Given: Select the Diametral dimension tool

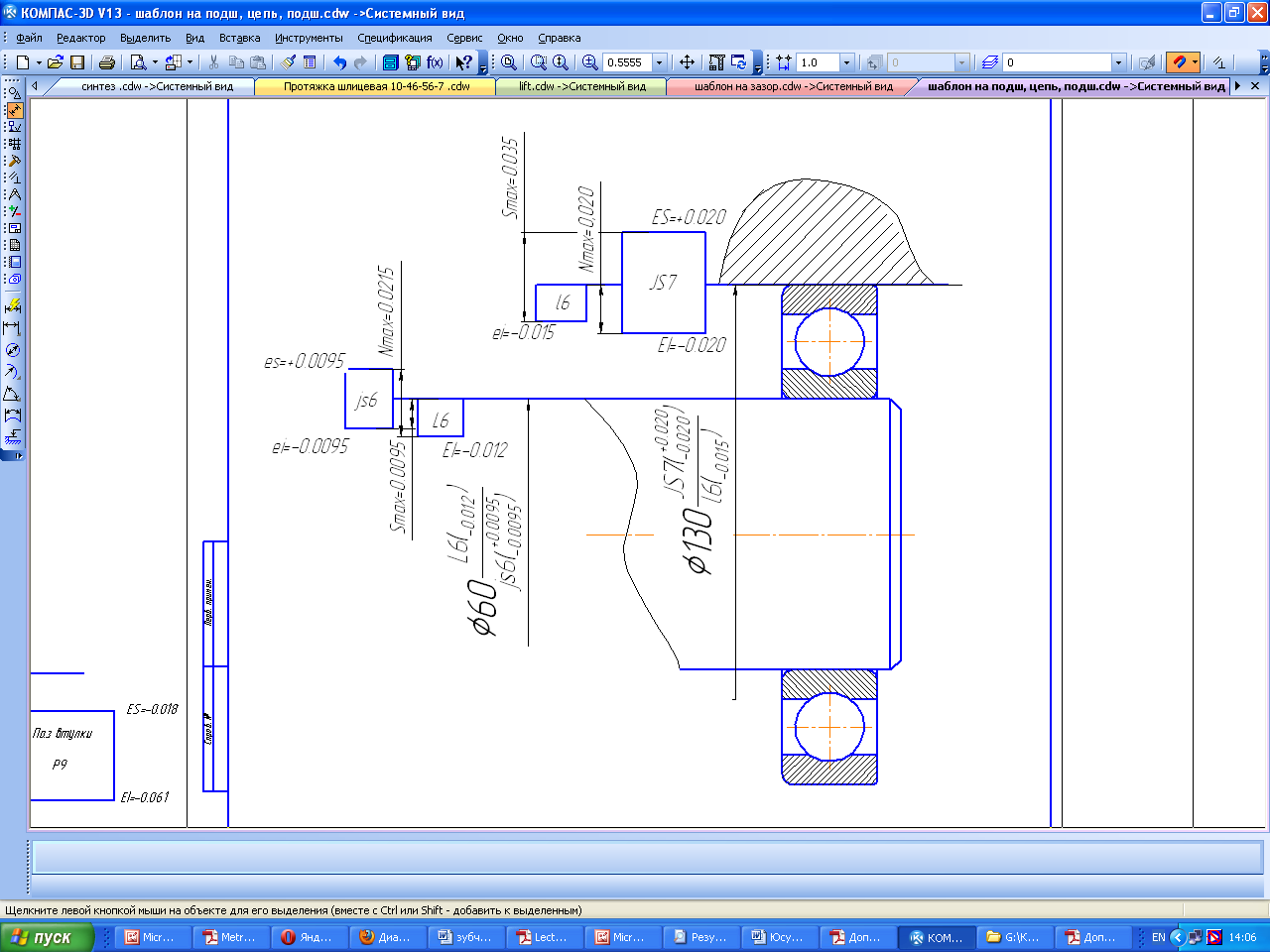Looking at the screenshot, I should click(x=13, y=350).
